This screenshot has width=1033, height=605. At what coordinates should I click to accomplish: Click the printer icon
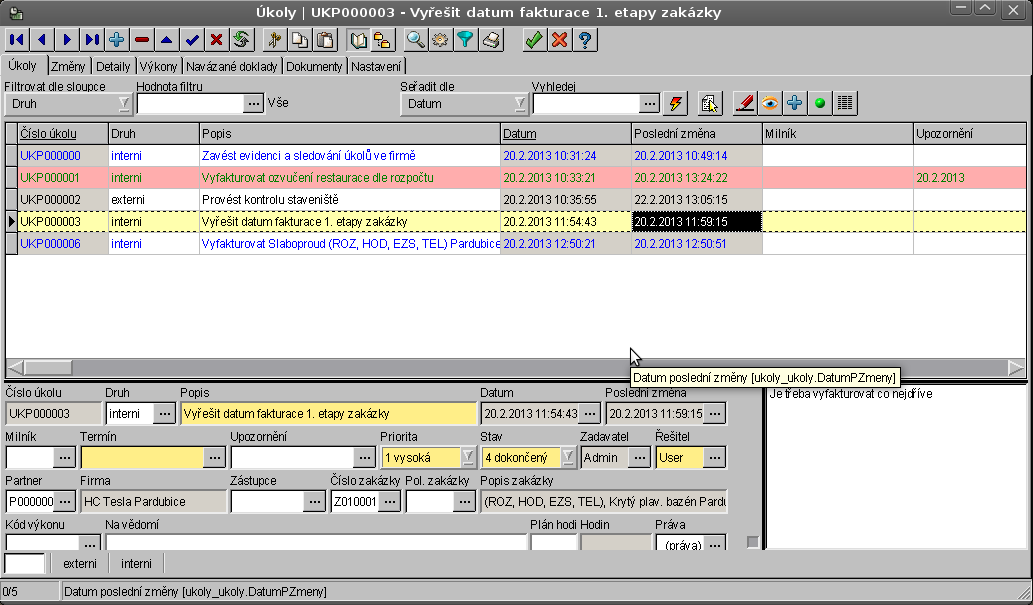490,40
